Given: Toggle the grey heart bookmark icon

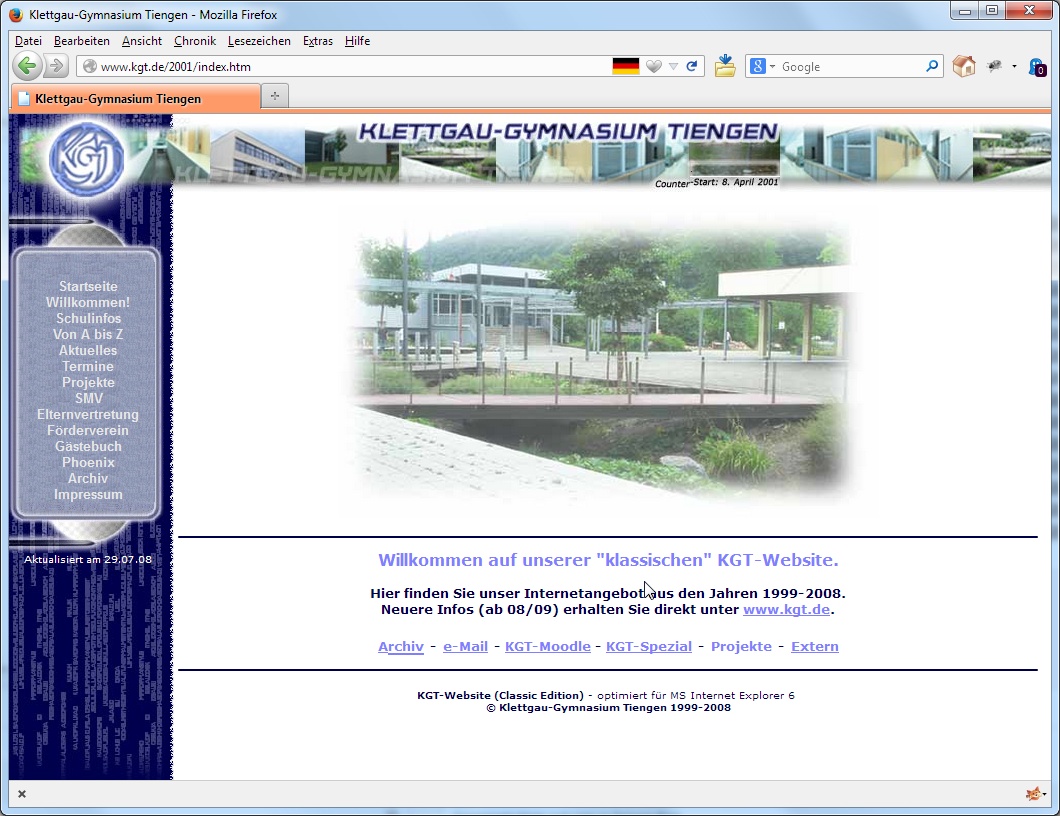Looking at the screenshot, I should tap(653, 66).
